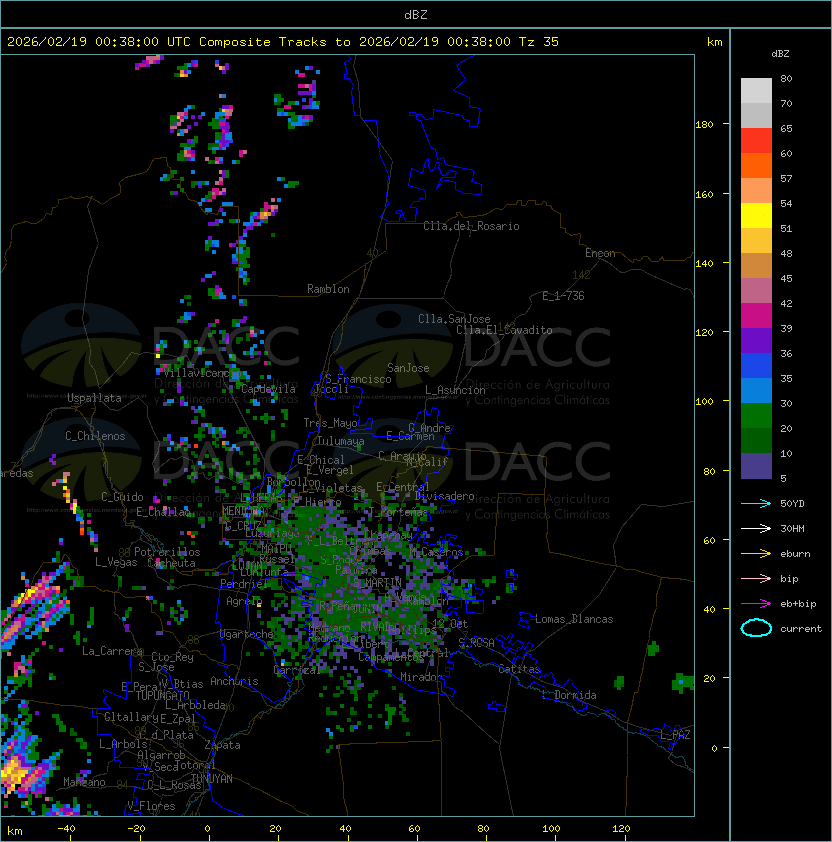Click the 'L_Vegas' map label
This screenshot has width=832, height=842.
[116, 562]
